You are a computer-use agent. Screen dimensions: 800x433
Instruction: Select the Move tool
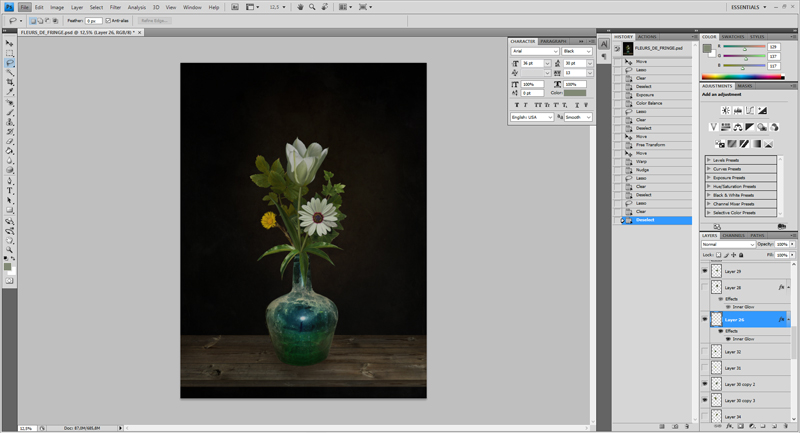tap(10, 44)
